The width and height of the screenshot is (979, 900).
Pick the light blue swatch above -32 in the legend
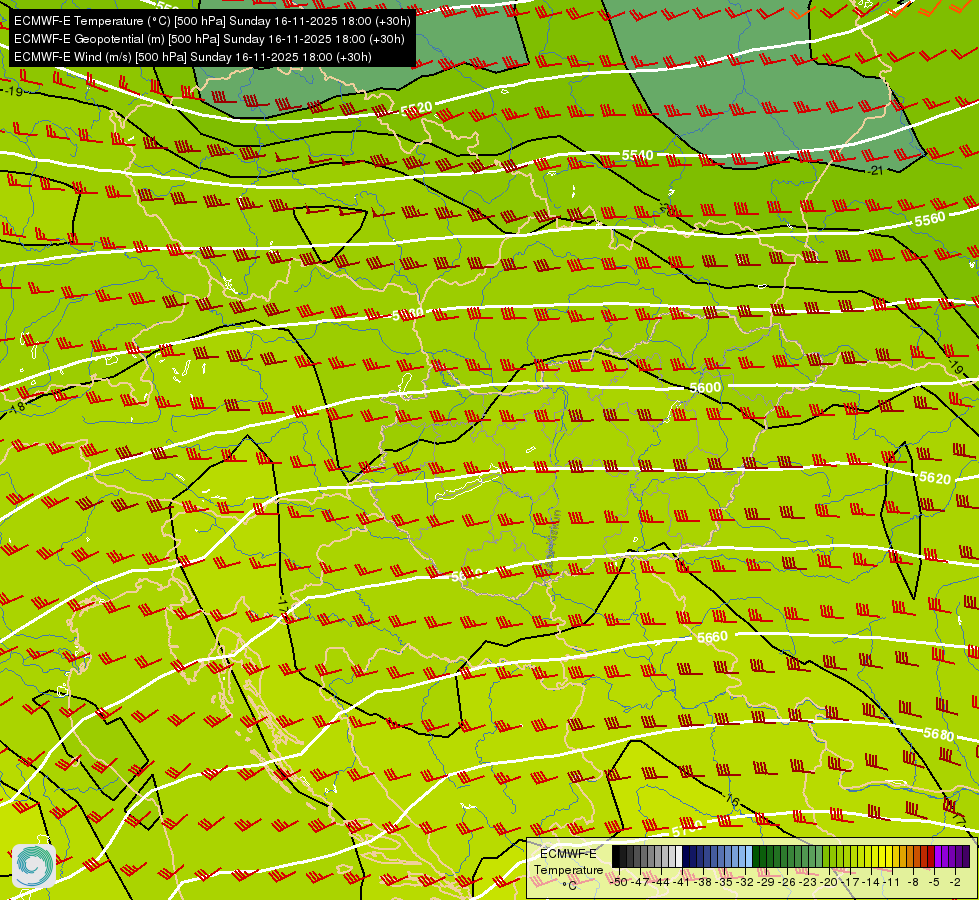[749, 856]
